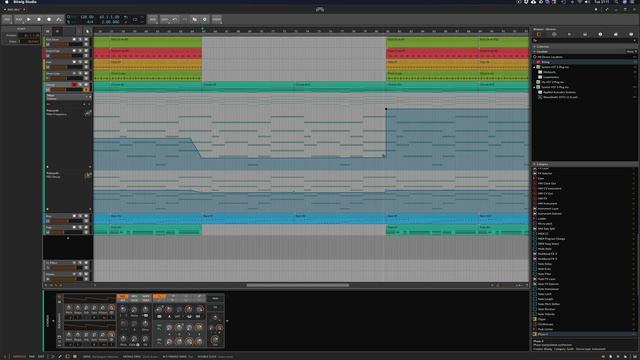Collapse System VST 2 Plug-ins folder
The image size is (640, 360).
pos(535,67)
